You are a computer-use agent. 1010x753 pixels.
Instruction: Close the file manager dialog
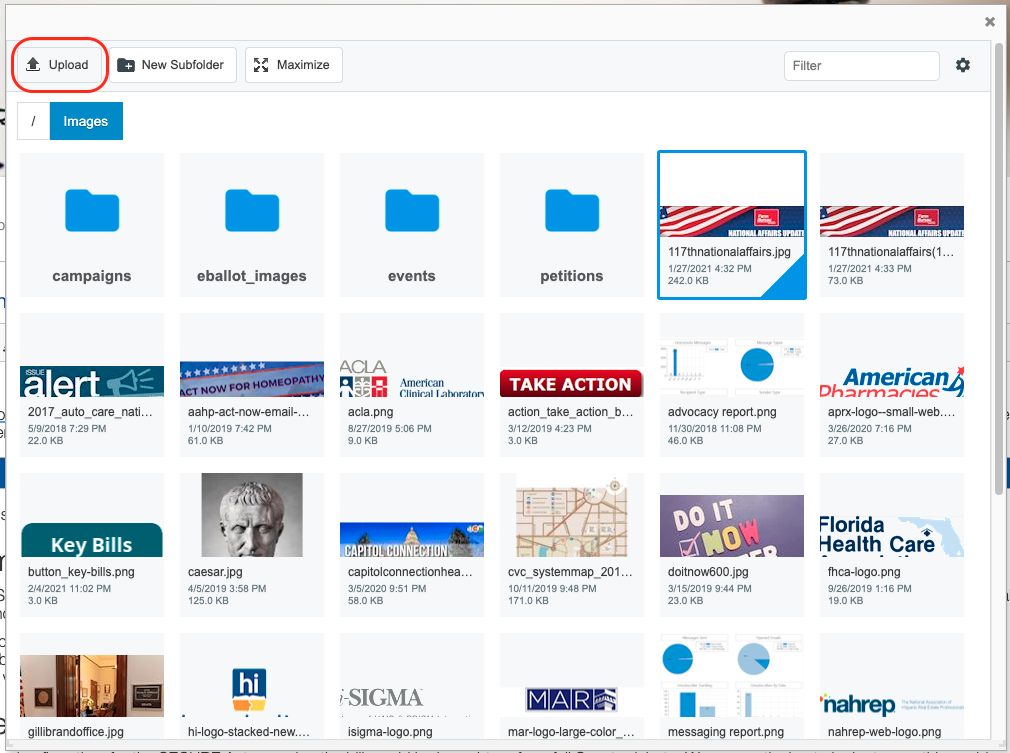[989, 22]
